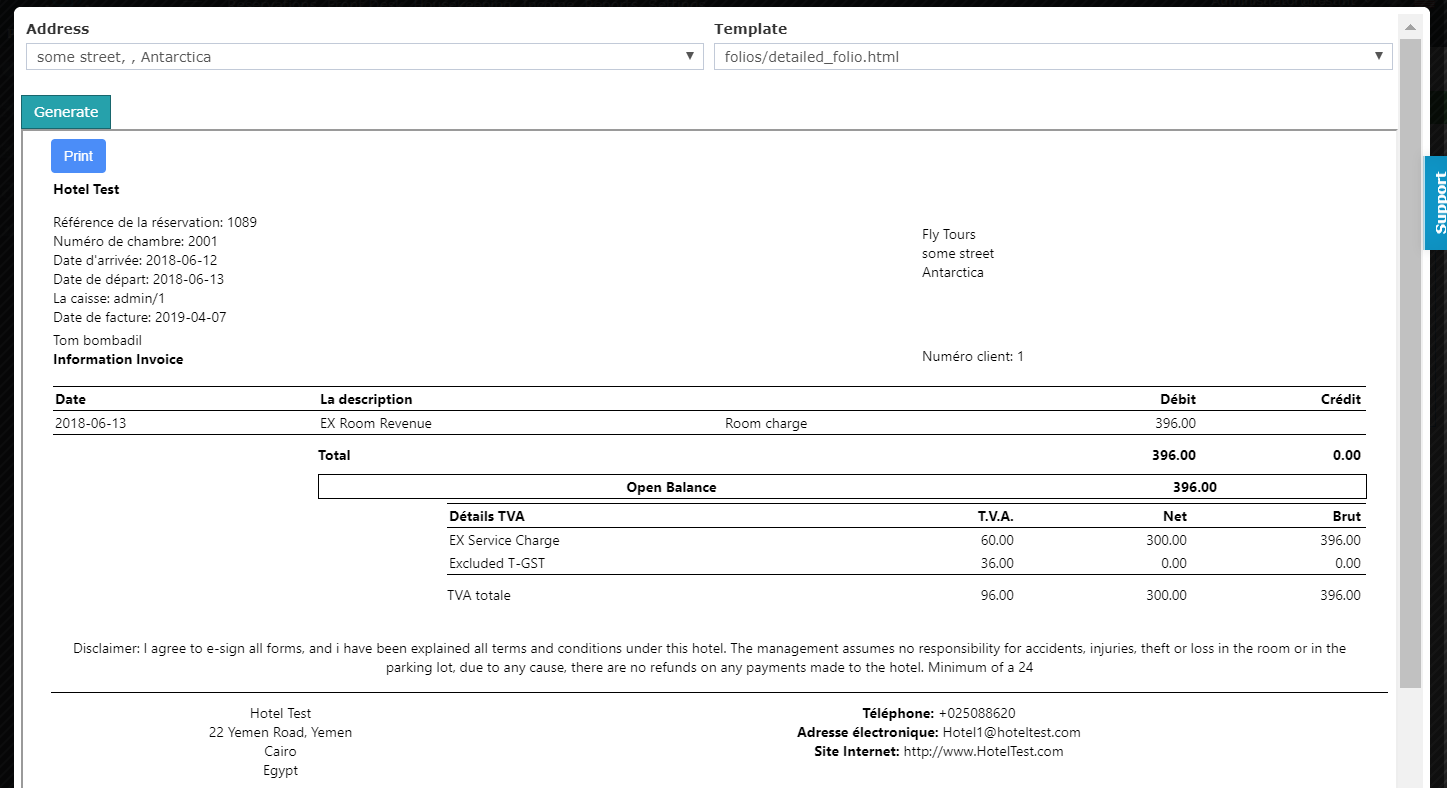This screenshot has width=1447, height=788.
Task: Click the bold Hotel Test heading under Print
Action: tap(86, 189)
